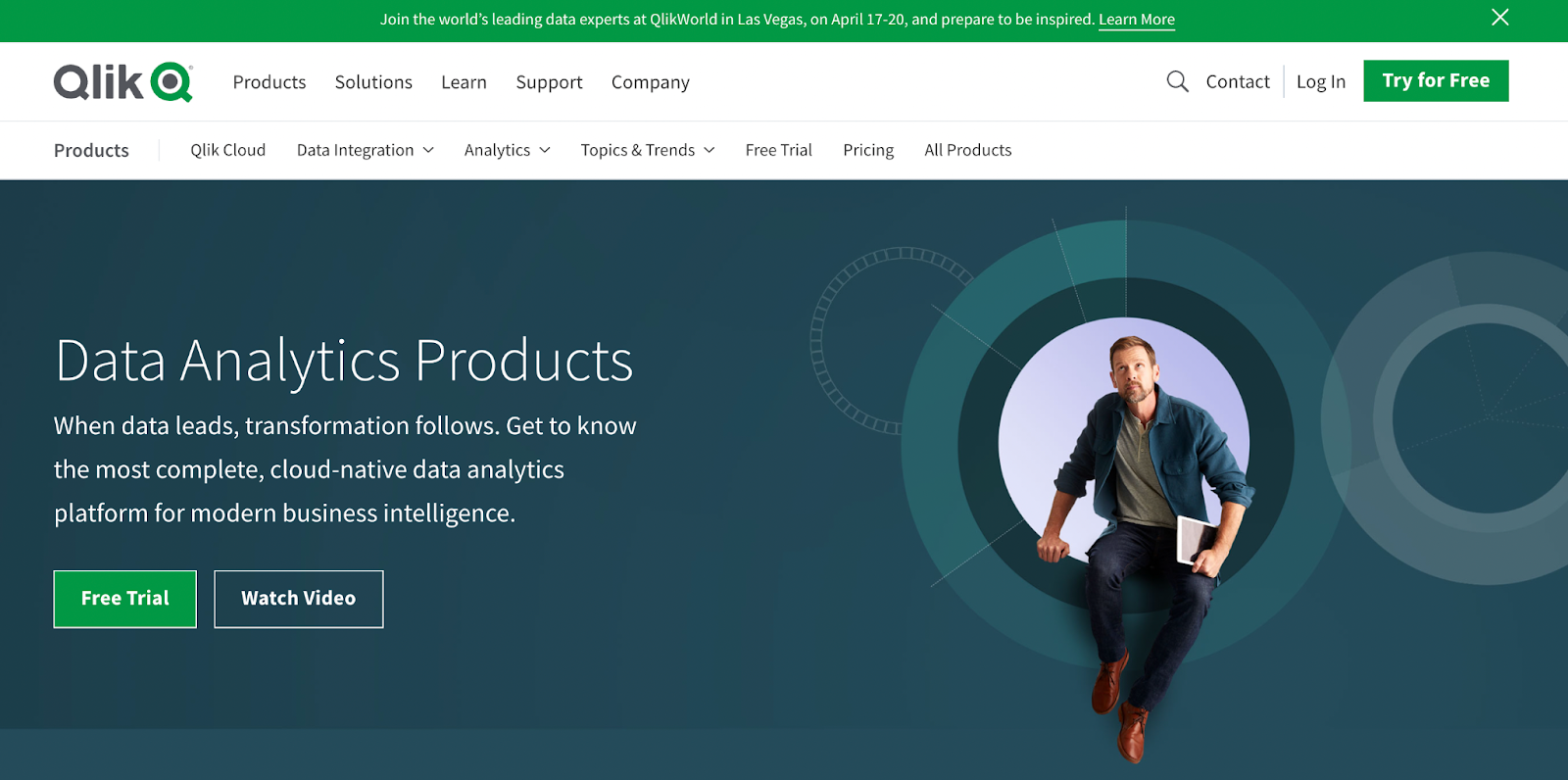Click the Watch Video button
The image size is (1568, 780).
pos(299,599)
